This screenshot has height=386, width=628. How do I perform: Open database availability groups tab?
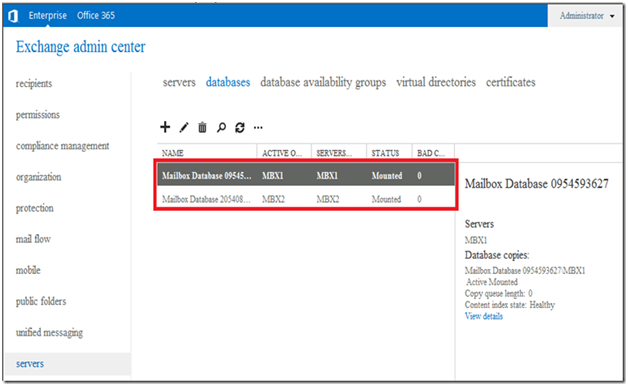click(323, 82)
